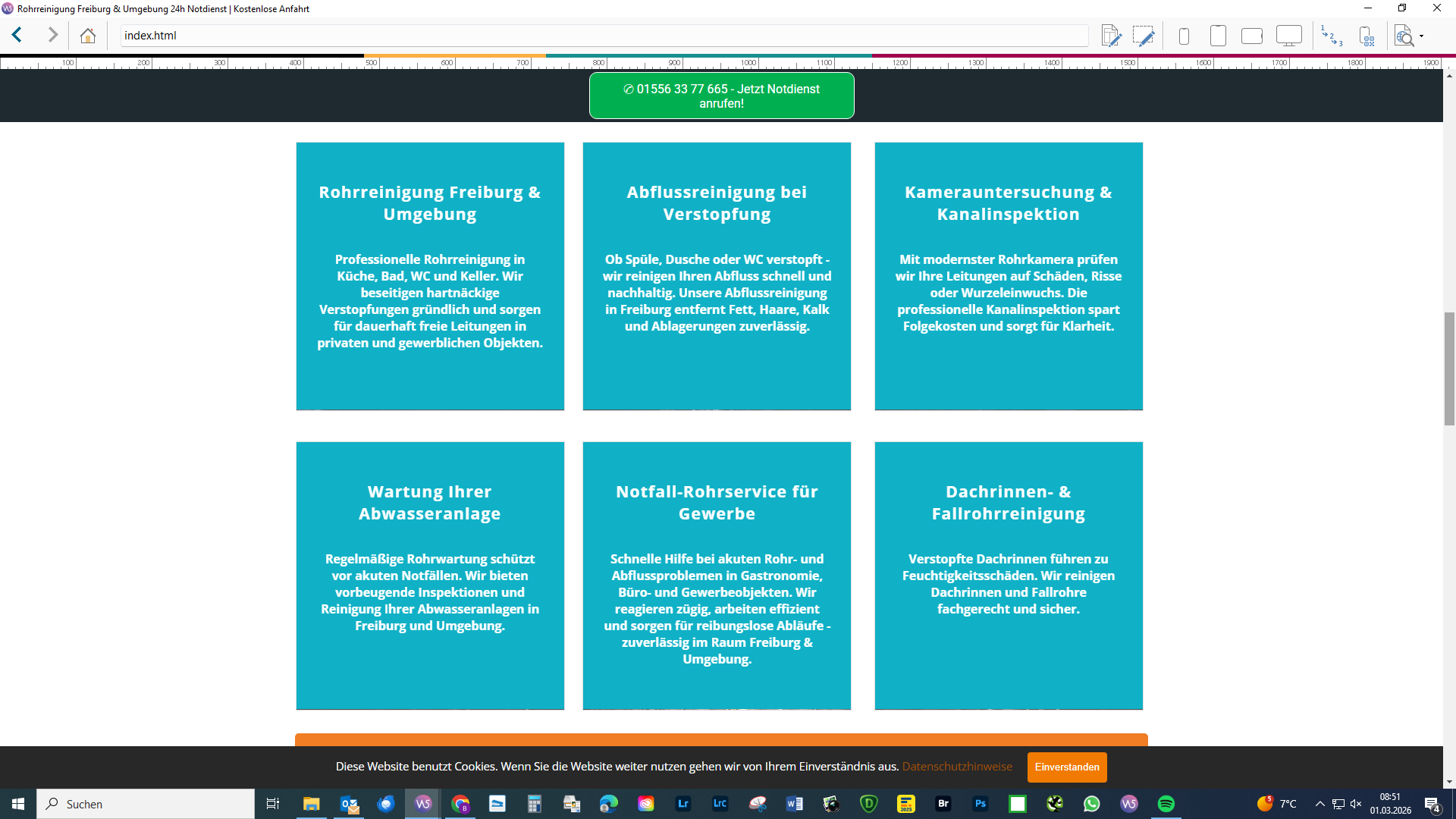
Task: Click the 1-2-3 tab order icon
Action: coord(1332,36)
